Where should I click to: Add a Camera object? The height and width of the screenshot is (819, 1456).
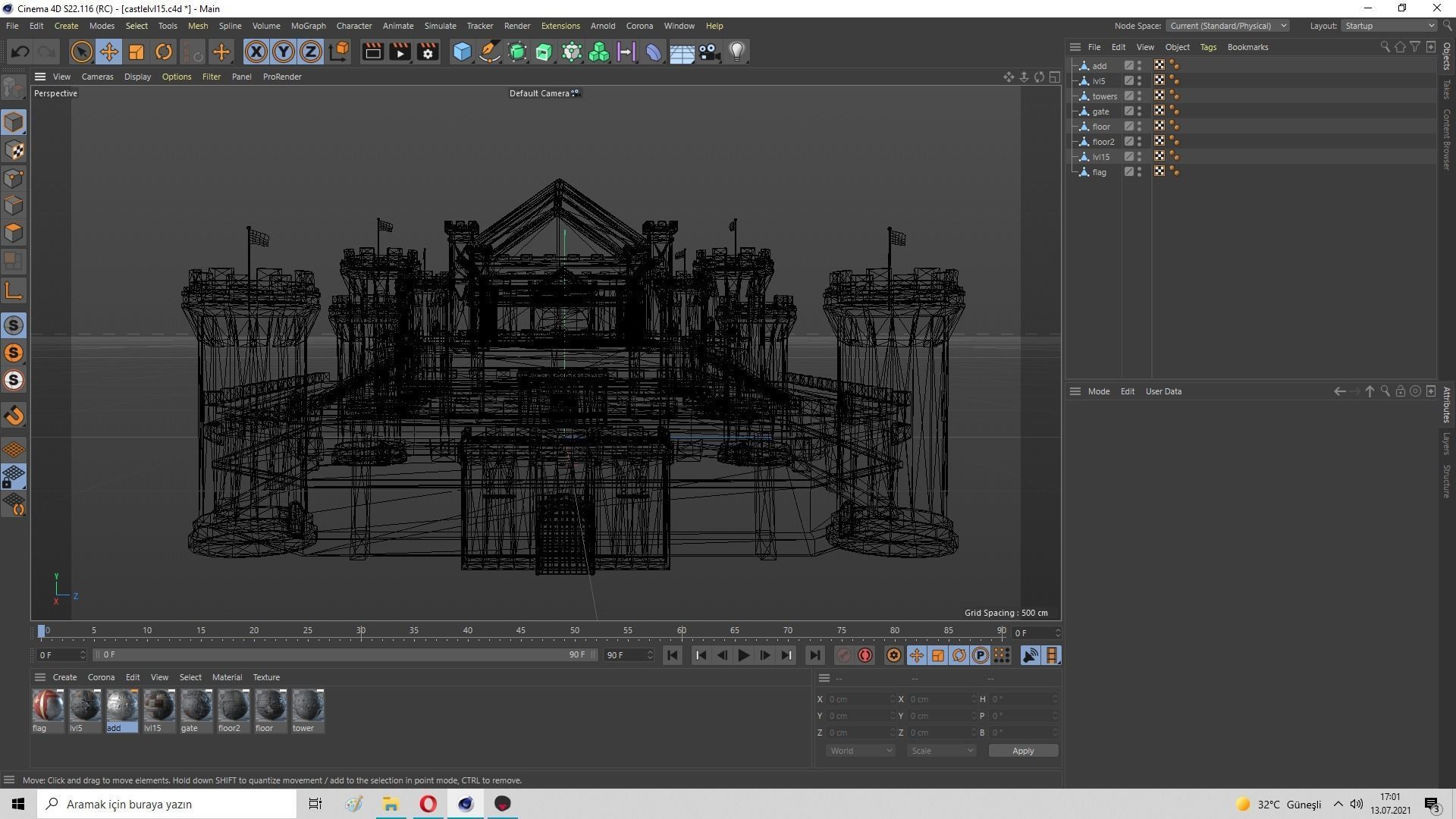[709, 52]
